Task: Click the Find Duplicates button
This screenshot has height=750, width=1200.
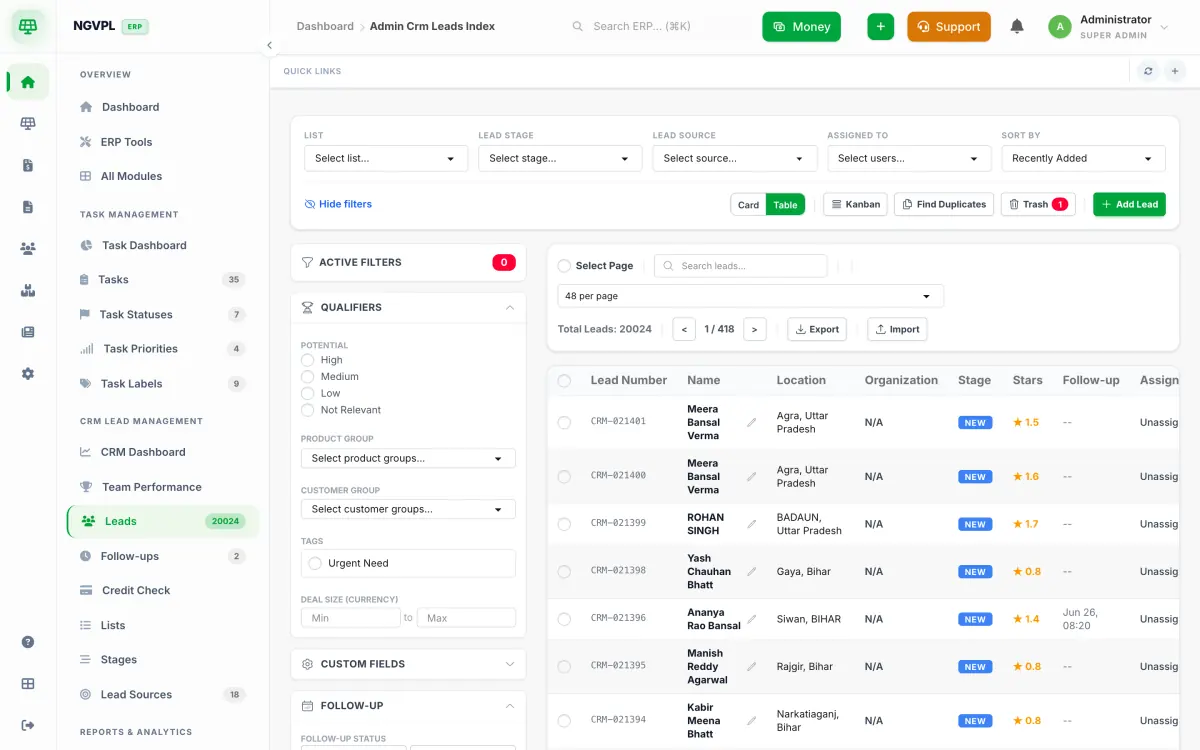Action: (944, 204)
